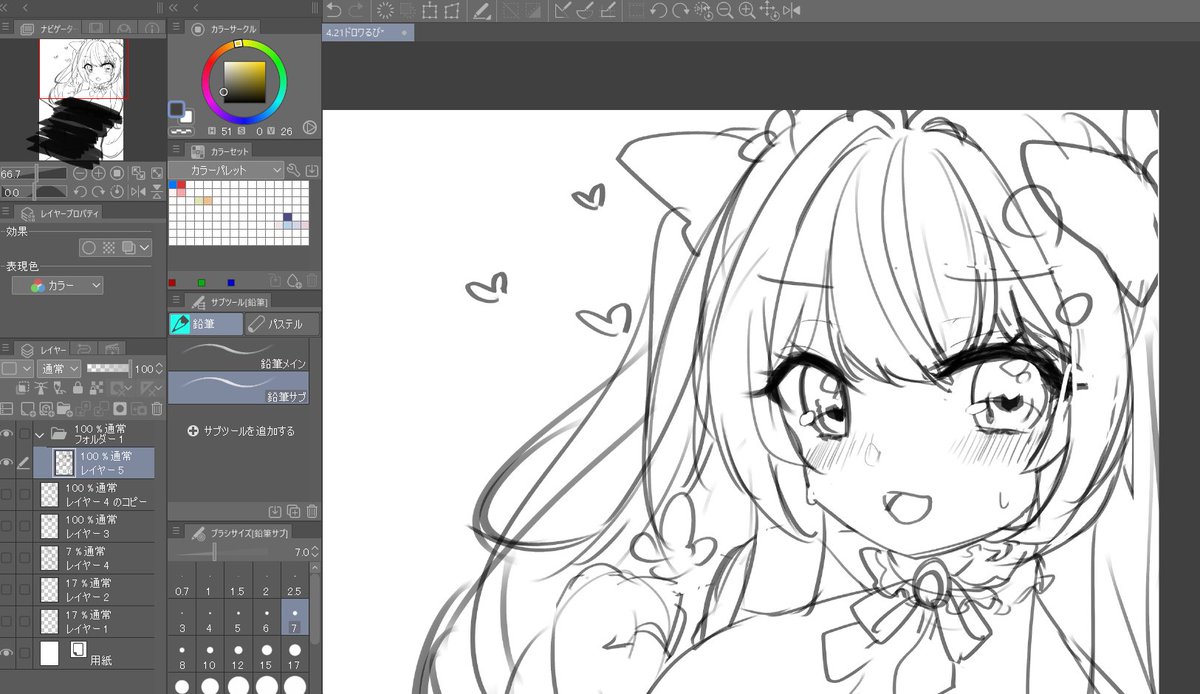This screenshot has height=694, width=1200.
Task: Click New layer folder icon
Action: point(64,408)
